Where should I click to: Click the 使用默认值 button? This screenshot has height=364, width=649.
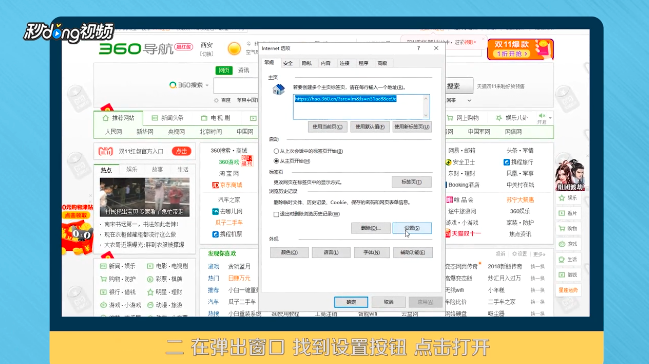pos(370,127)
